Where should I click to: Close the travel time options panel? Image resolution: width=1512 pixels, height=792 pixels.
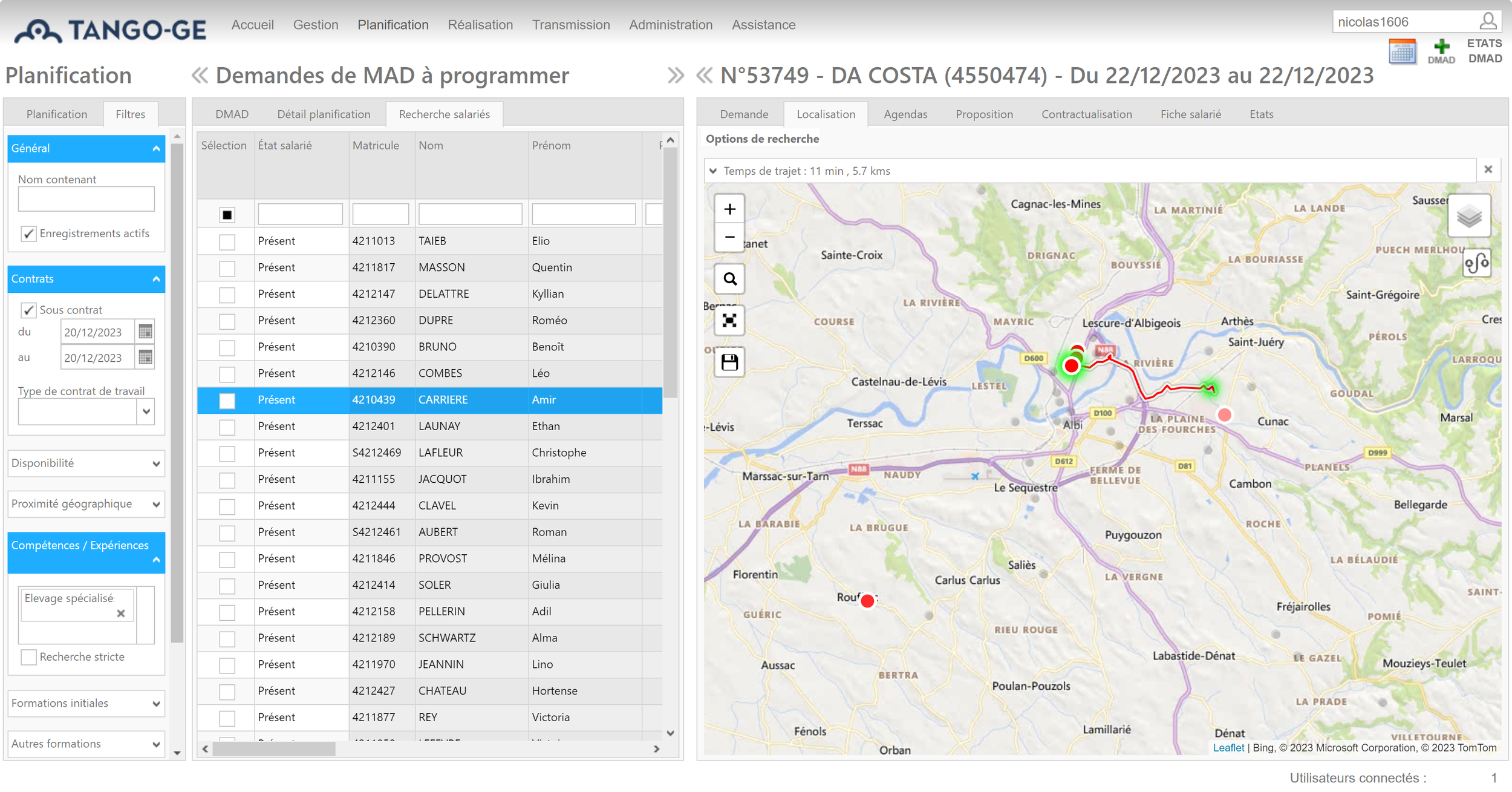(x=1488, y=170)
